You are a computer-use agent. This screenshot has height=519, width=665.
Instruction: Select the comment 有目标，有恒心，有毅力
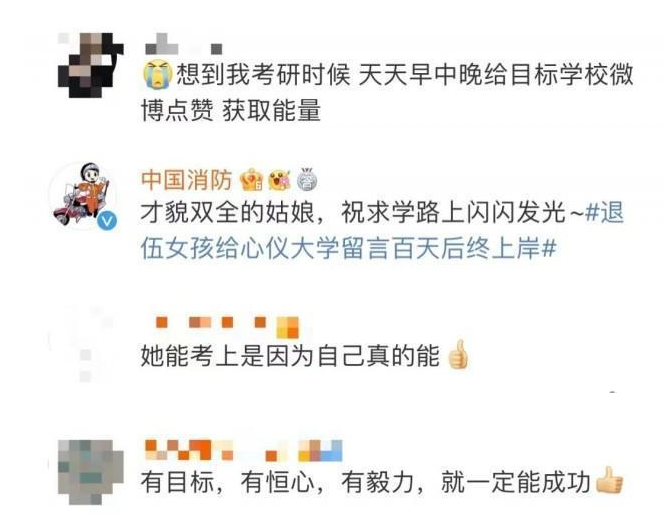coord(382,481)
